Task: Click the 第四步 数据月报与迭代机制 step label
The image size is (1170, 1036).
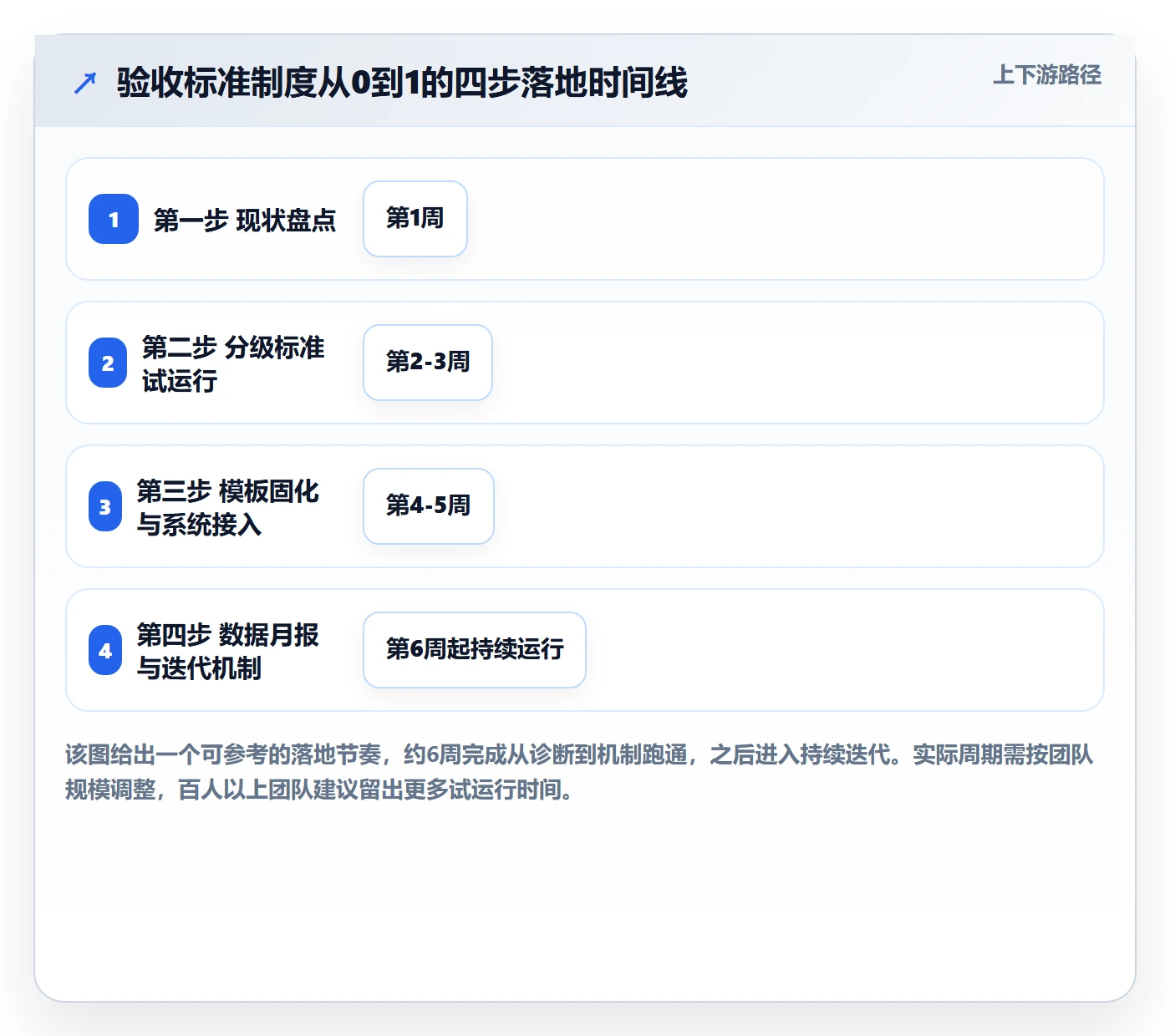Action: coord(228,651)
